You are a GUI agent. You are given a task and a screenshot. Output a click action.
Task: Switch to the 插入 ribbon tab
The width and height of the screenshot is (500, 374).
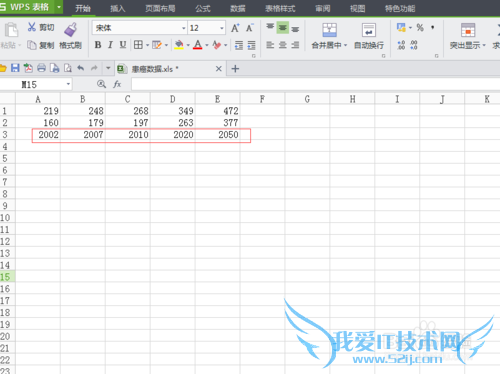tap(118, 8)
